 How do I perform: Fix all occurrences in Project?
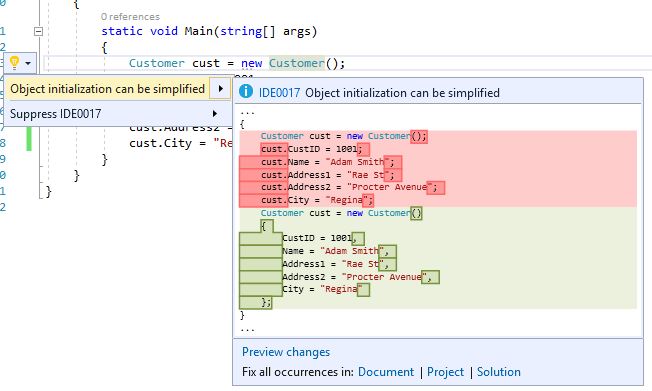(x=445, y=372)
